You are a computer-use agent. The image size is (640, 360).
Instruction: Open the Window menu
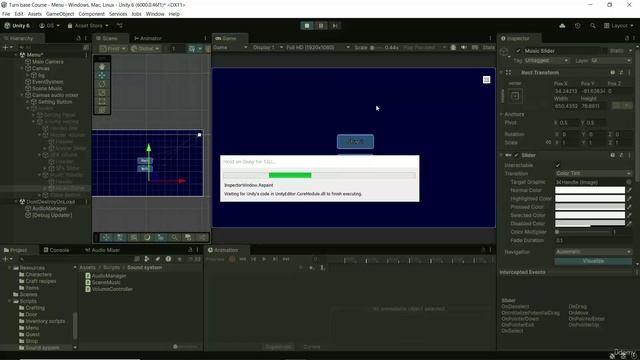(x=155, y=14)
